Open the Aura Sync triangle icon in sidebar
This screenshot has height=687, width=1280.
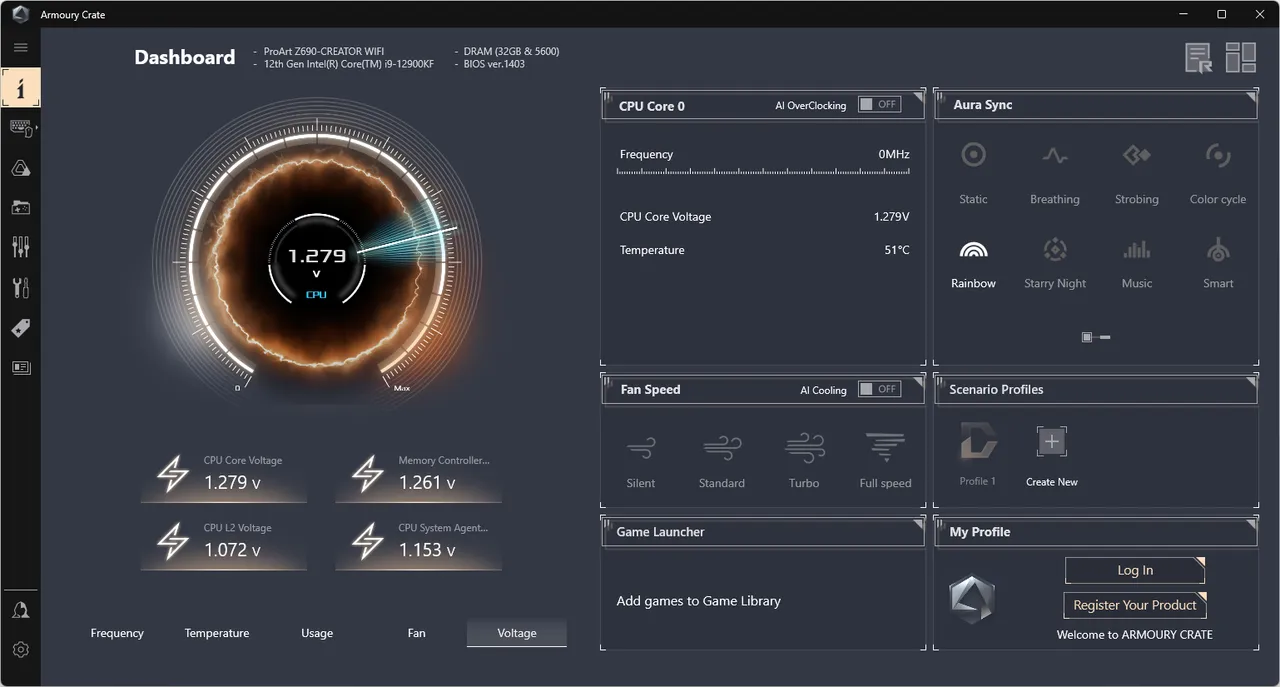[x=20, y=168]
